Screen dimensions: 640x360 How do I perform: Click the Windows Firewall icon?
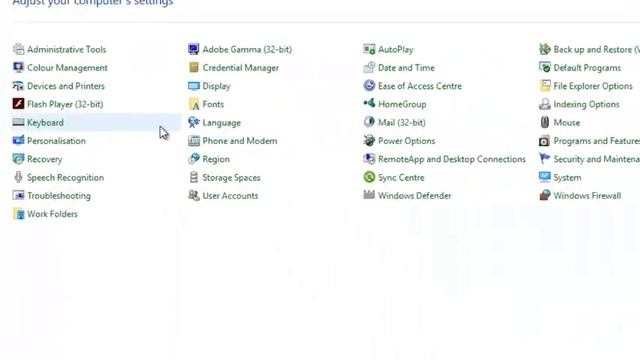(x=544, y=195)
